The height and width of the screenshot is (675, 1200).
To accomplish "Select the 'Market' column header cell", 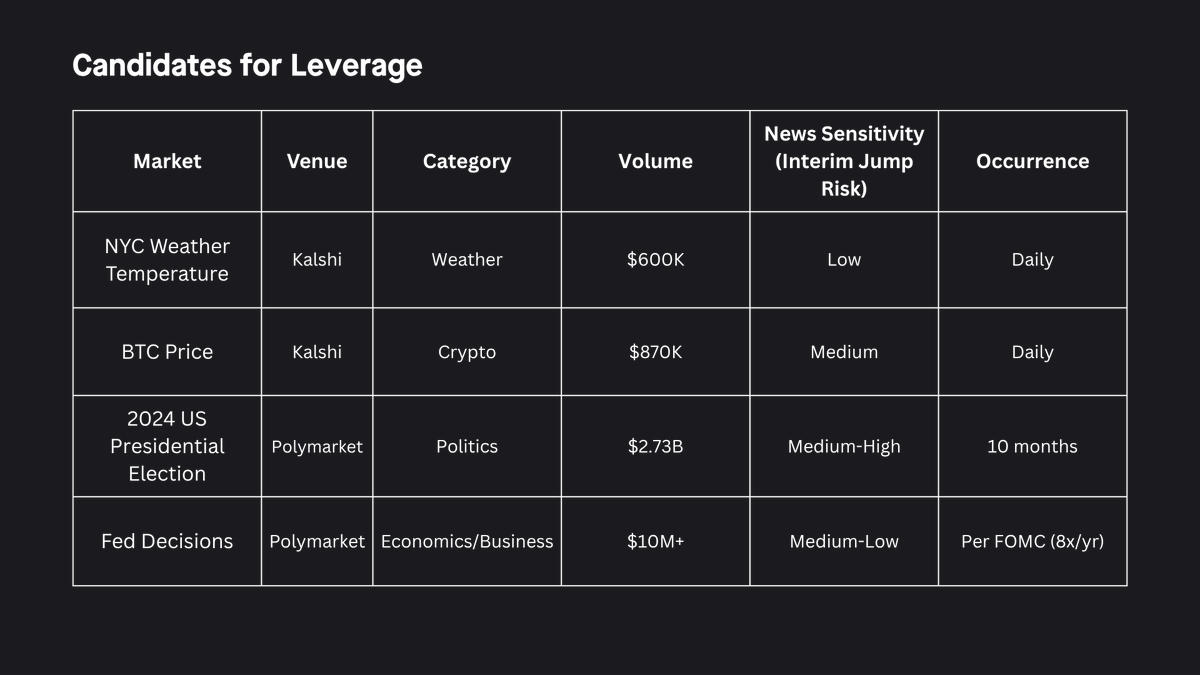I will pyautogui.click(x=167, y=161).
